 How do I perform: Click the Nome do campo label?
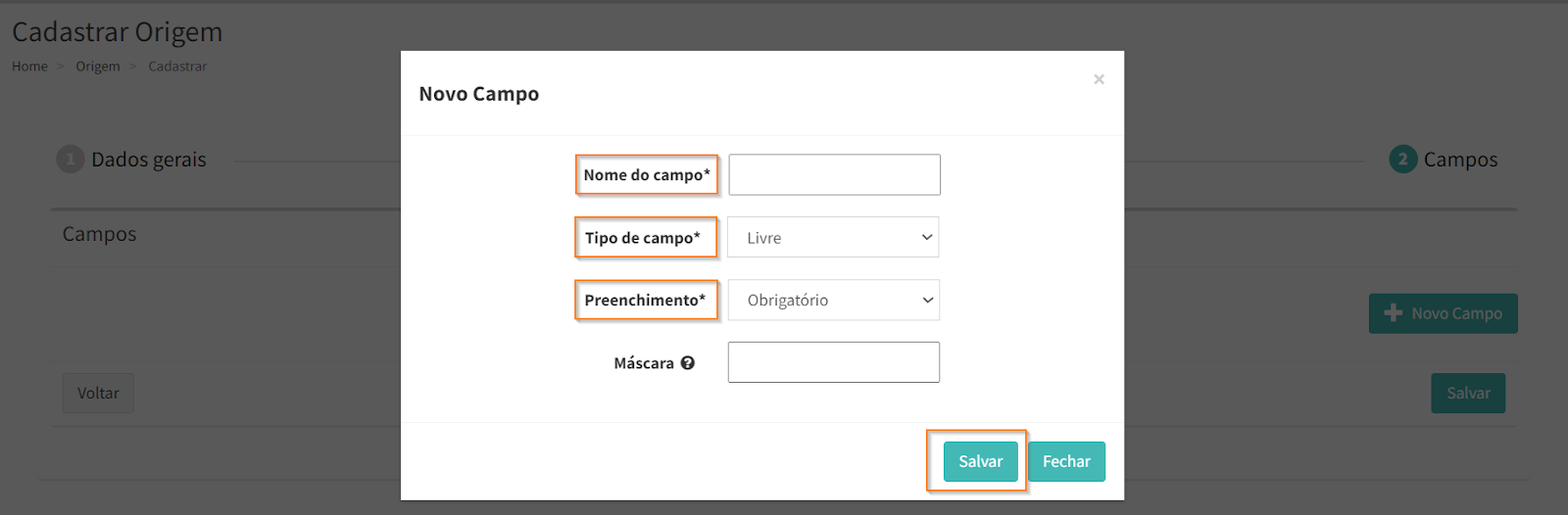646,175
